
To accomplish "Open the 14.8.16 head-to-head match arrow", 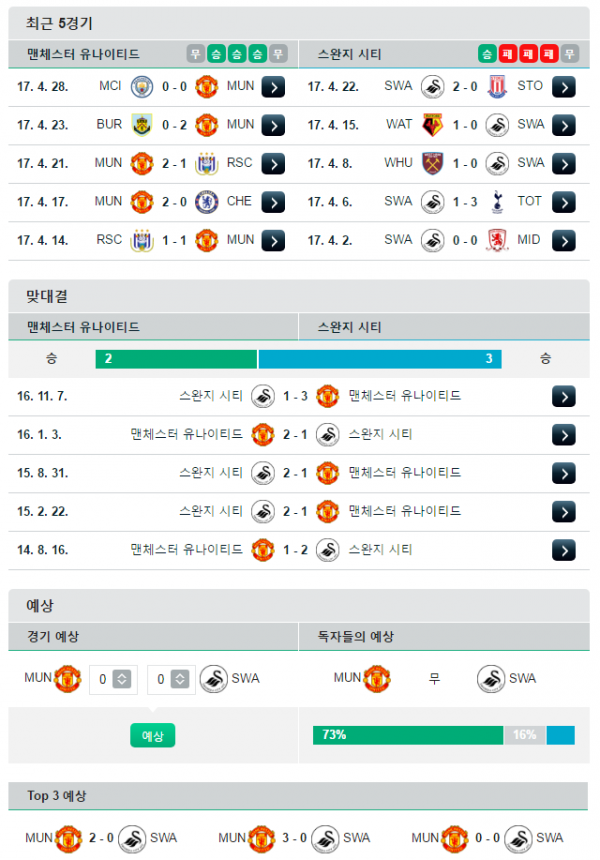I will [x=564, y=550].
